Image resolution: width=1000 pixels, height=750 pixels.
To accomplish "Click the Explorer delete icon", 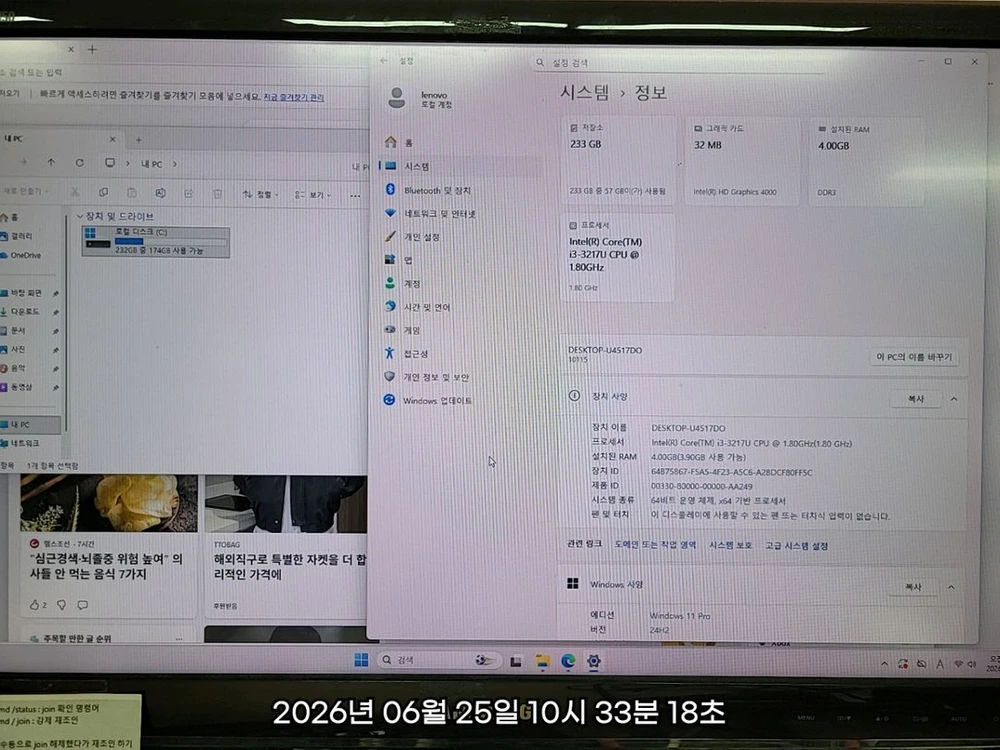I will (217, 193).
